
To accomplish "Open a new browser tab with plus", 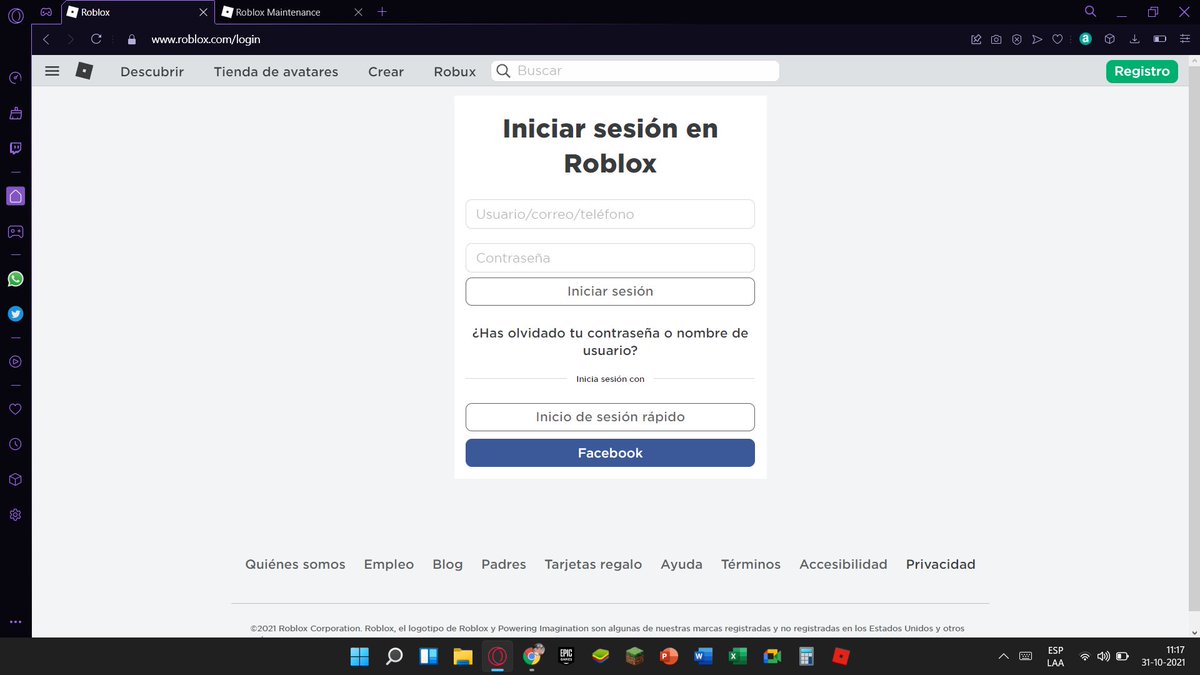I will point(382,12).
